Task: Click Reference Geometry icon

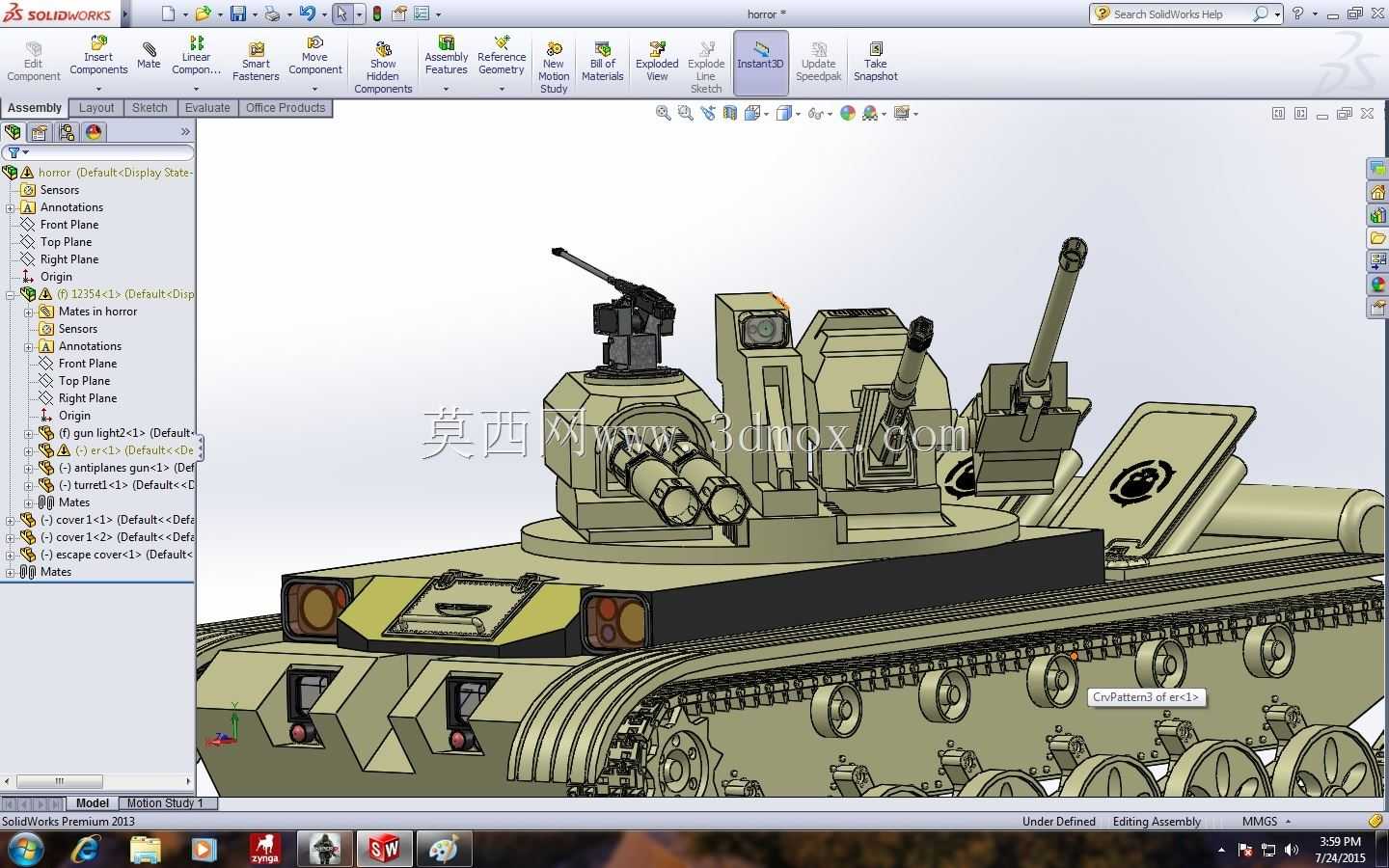Action: pos(502,56)
